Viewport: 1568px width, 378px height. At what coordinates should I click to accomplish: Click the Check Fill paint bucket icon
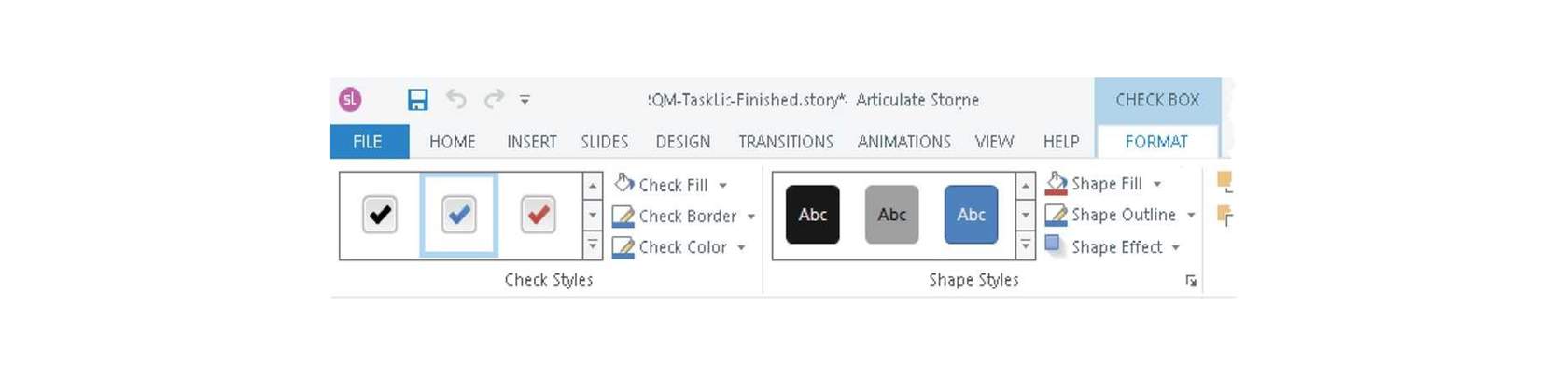coord(624,183)
